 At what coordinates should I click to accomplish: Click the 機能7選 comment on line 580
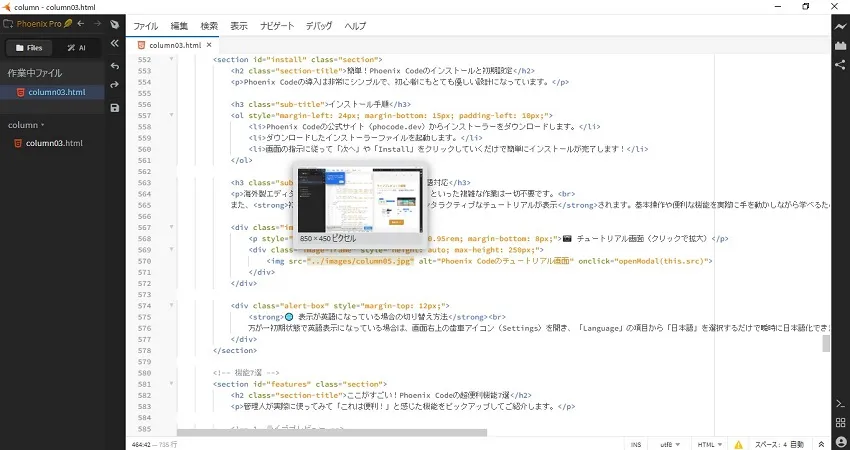246,373
